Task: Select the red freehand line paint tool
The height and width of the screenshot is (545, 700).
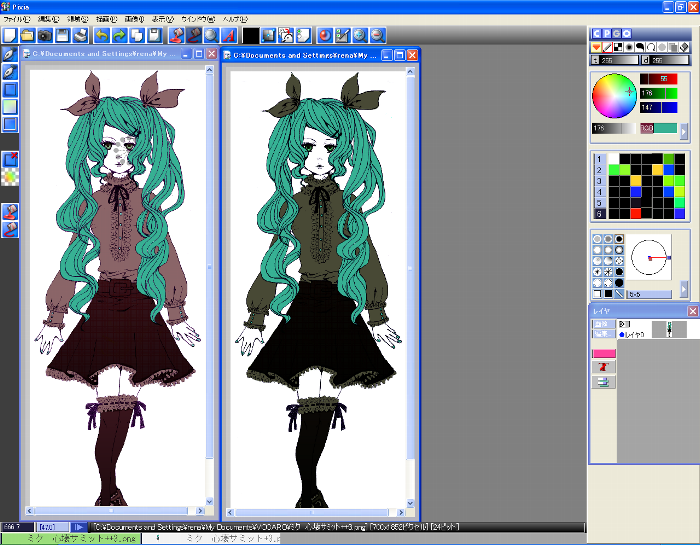Action: 194,35
